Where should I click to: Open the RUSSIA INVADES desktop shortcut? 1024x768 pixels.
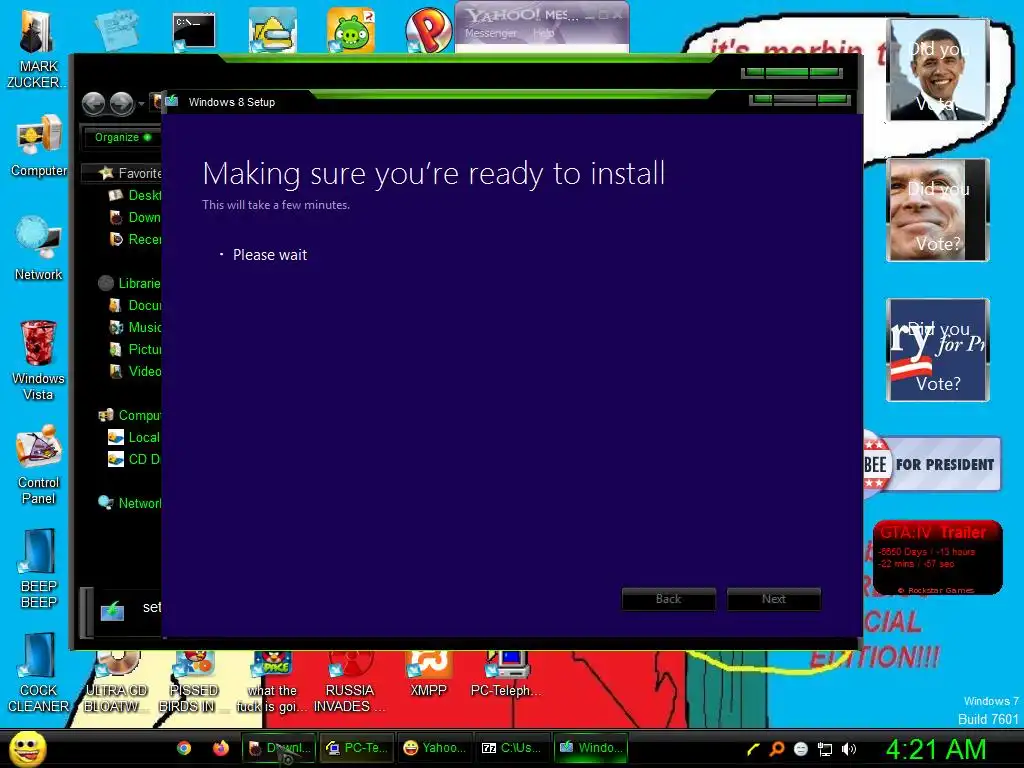coord(350,682)
